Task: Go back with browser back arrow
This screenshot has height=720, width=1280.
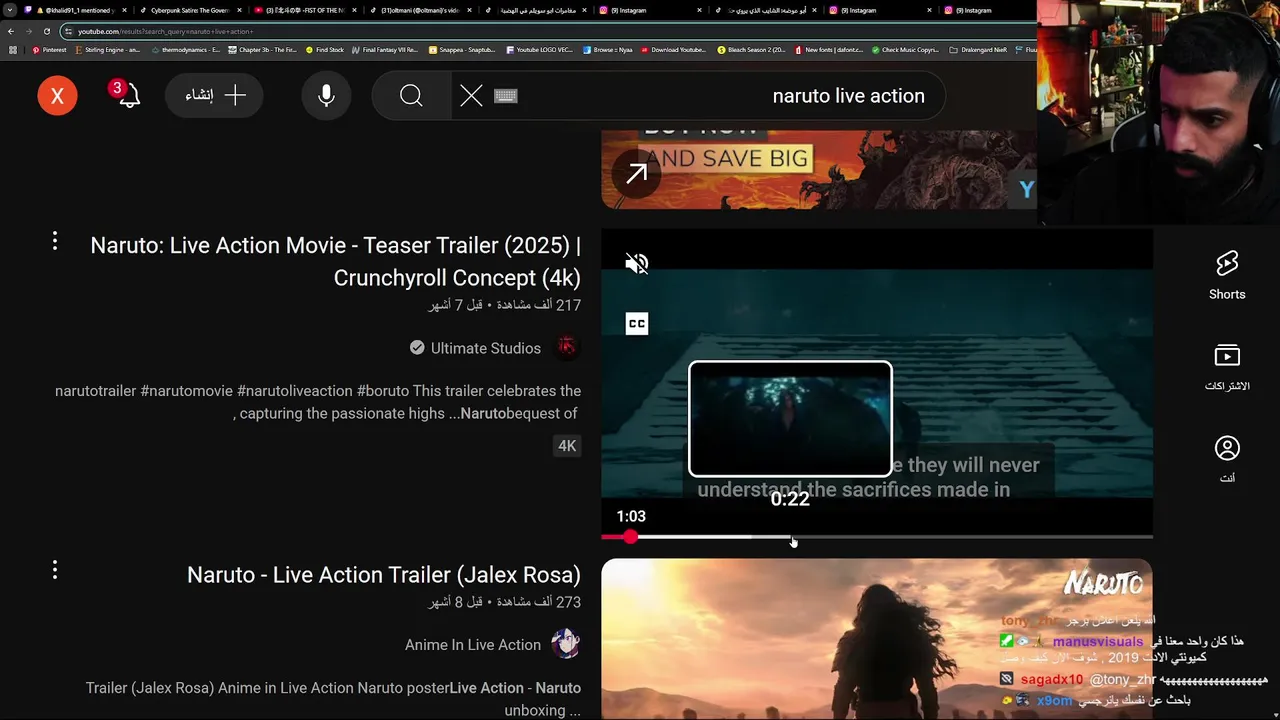Action: coord(11,31)
